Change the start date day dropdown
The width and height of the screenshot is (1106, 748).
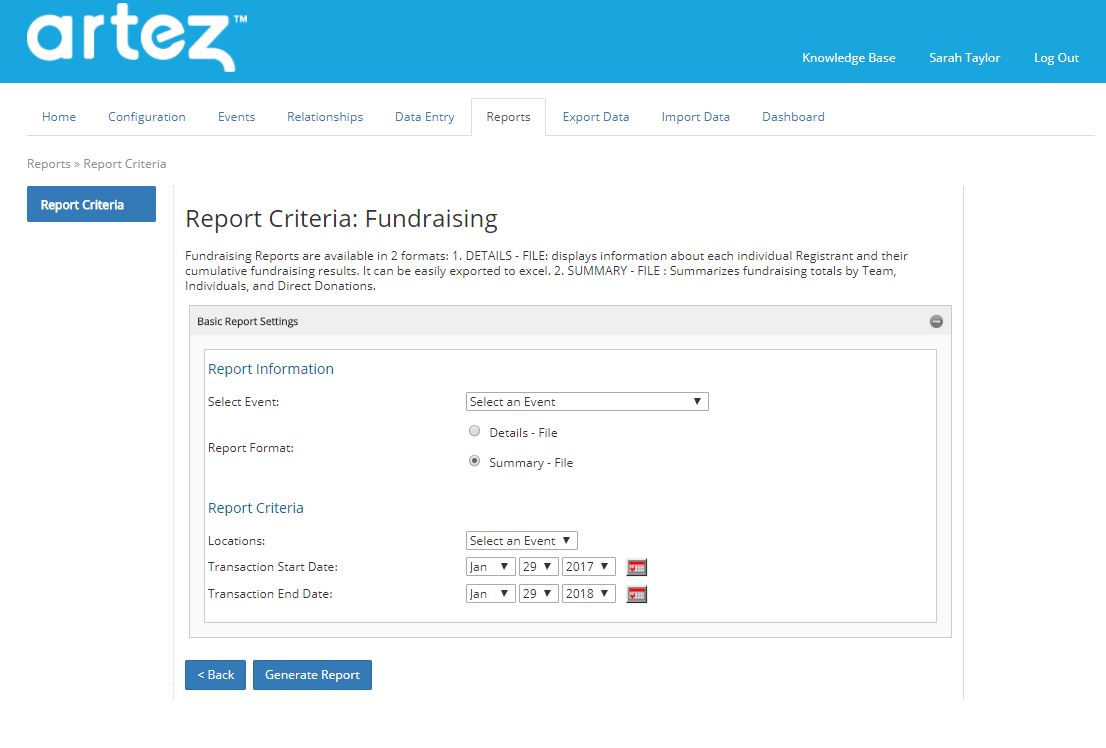538,567
